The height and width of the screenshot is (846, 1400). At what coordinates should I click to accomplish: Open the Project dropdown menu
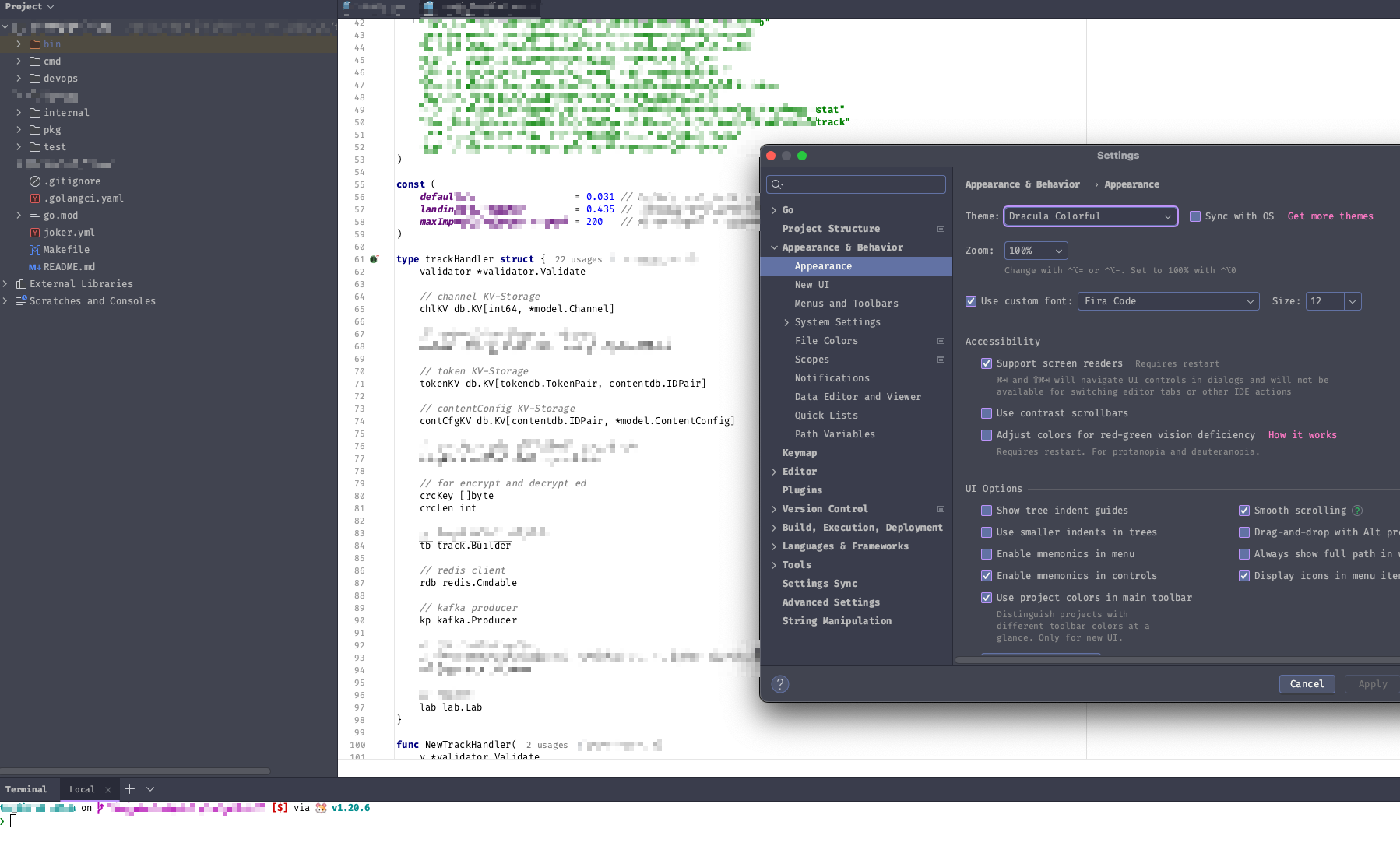coord(26,6)
